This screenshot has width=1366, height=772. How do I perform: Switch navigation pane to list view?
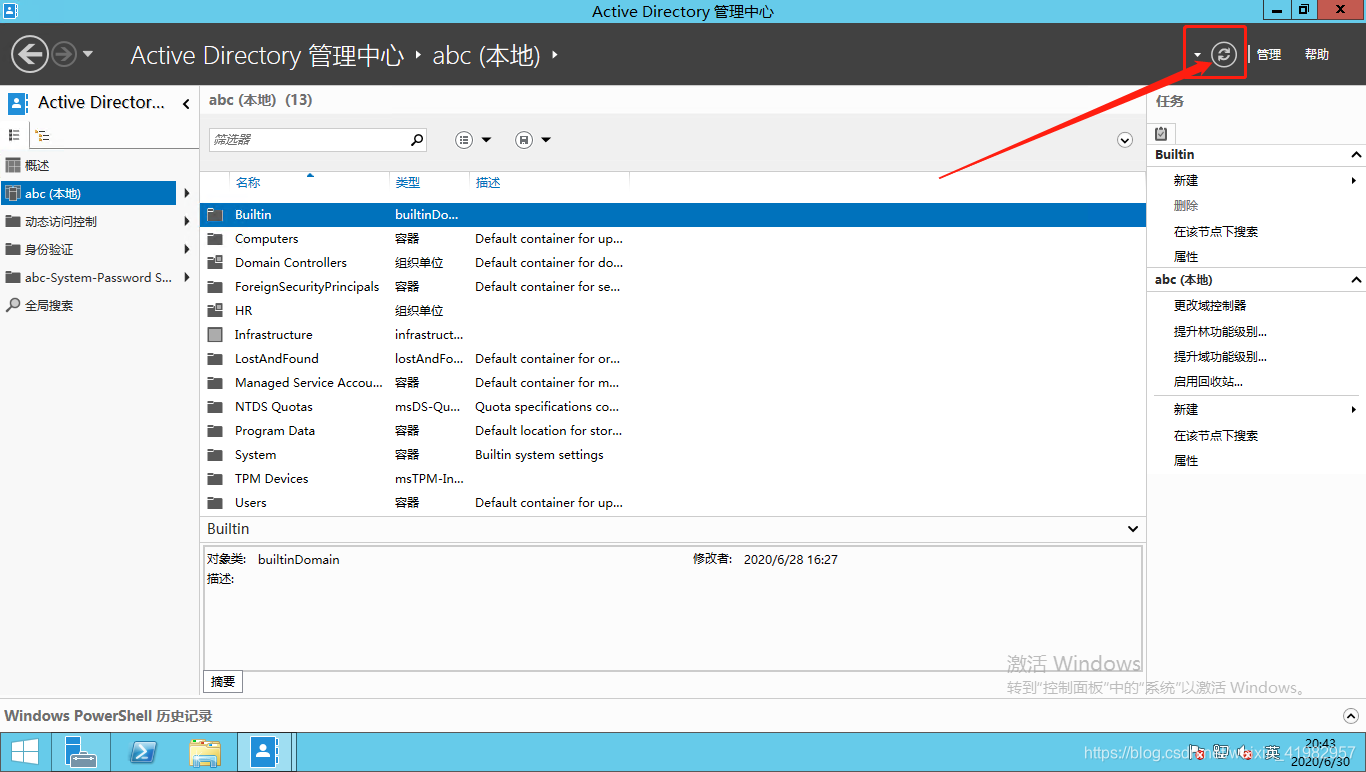pos(14,135)
